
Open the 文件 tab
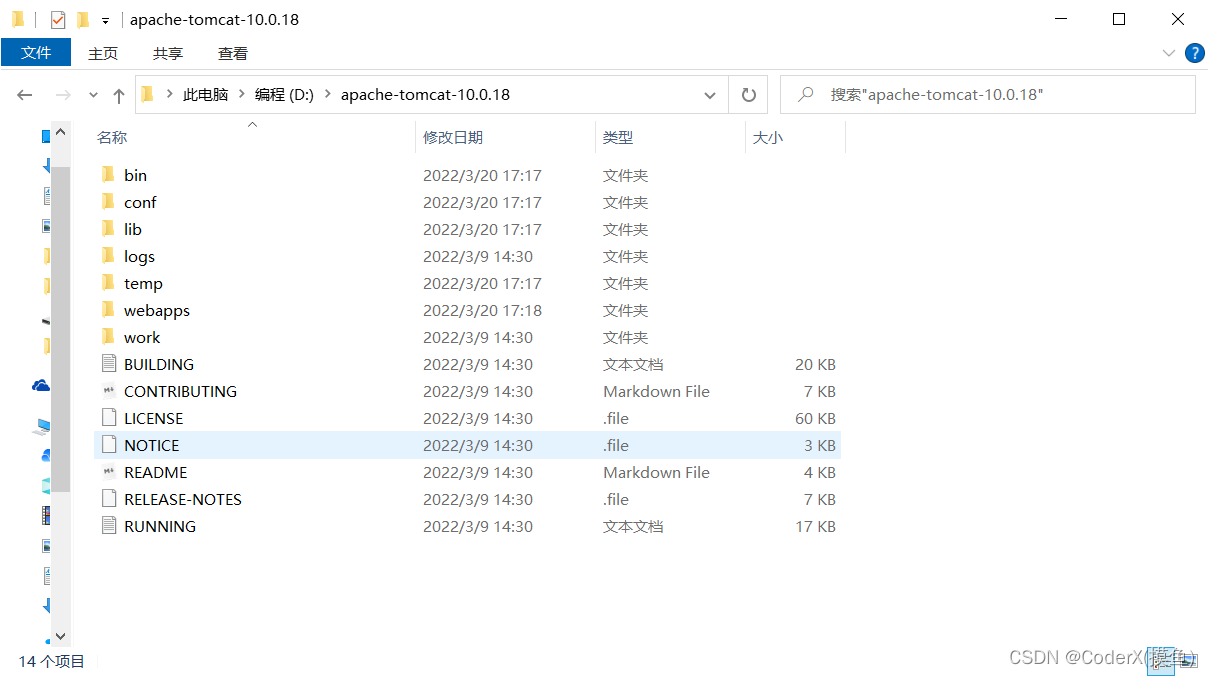36,52
